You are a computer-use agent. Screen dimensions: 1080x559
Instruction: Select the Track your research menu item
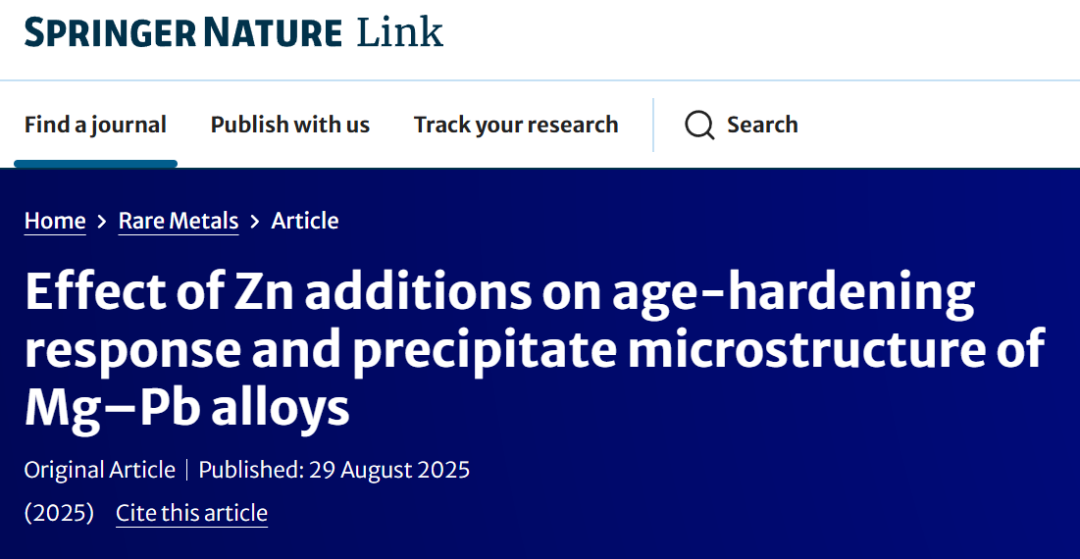click(516, 125)
